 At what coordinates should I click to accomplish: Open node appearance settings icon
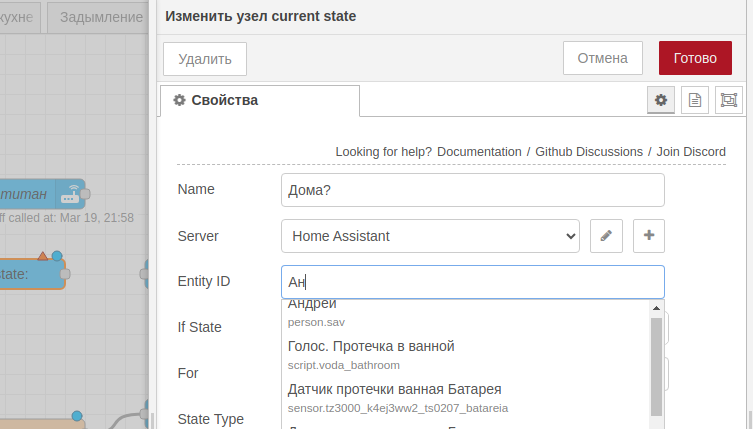click(729, 100)
